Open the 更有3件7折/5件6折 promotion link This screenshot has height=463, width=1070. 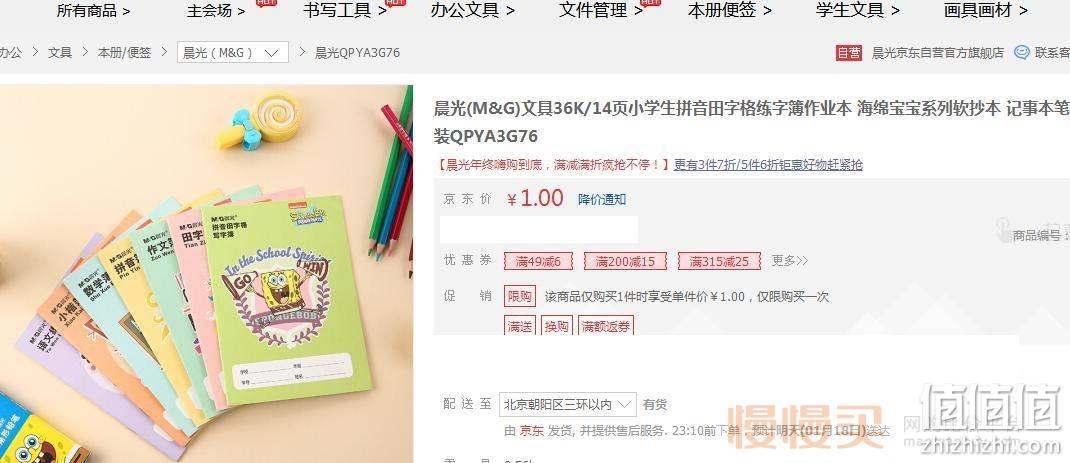coord(768,165)
